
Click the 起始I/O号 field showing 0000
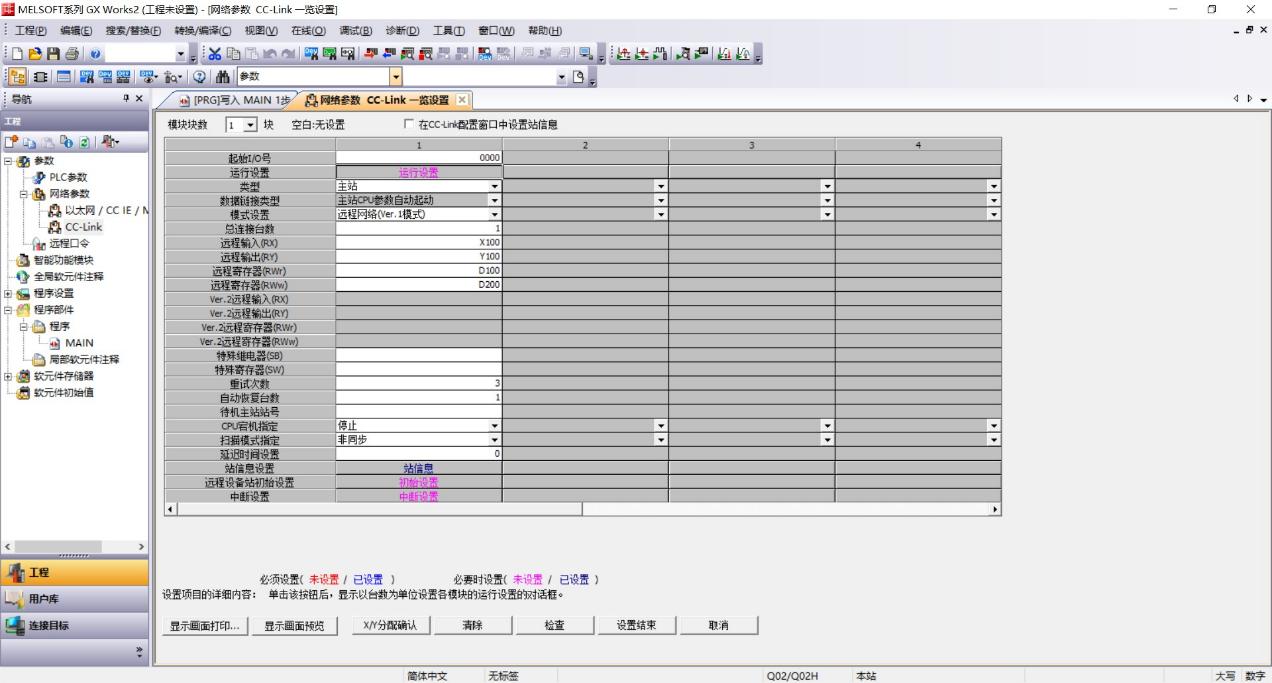(419, 157)
